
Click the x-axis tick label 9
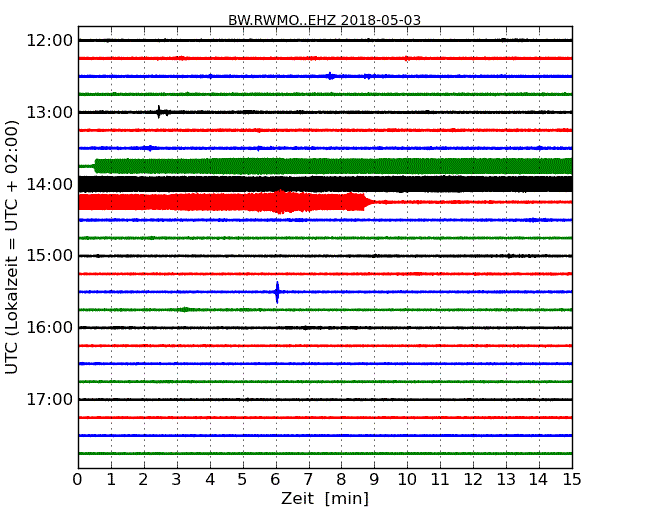click(x=374, y=480)
